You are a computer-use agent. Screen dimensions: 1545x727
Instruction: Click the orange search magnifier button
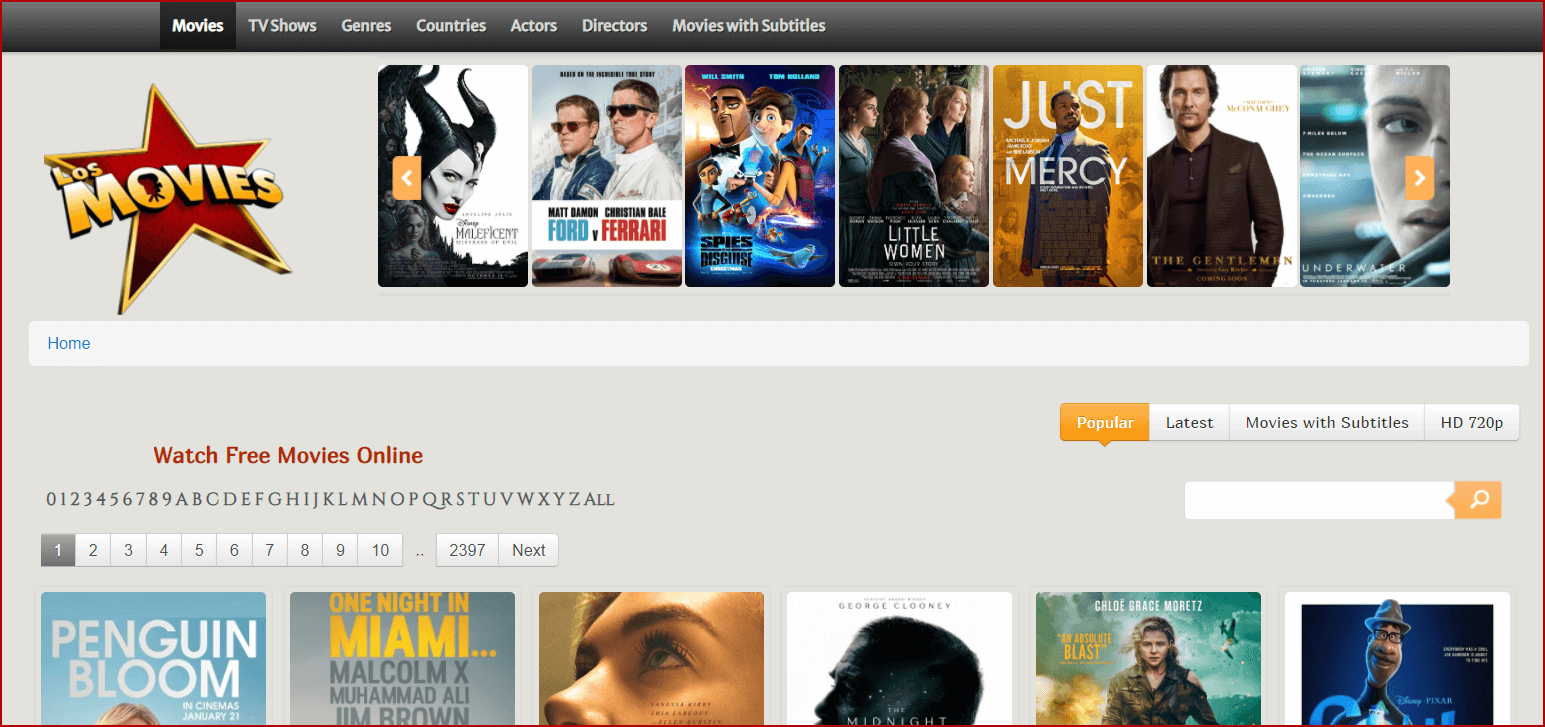coord(1478,500)
